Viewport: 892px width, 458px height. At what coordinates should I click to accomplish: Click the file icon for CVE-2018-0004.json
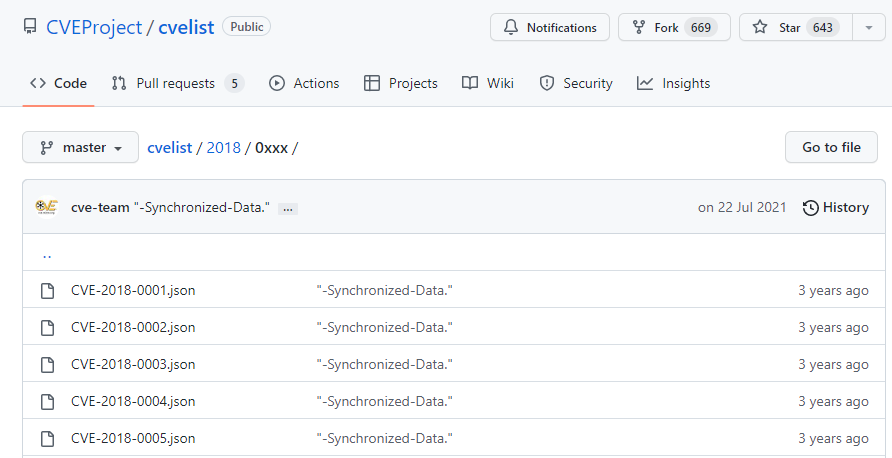[x=48, y=402]
